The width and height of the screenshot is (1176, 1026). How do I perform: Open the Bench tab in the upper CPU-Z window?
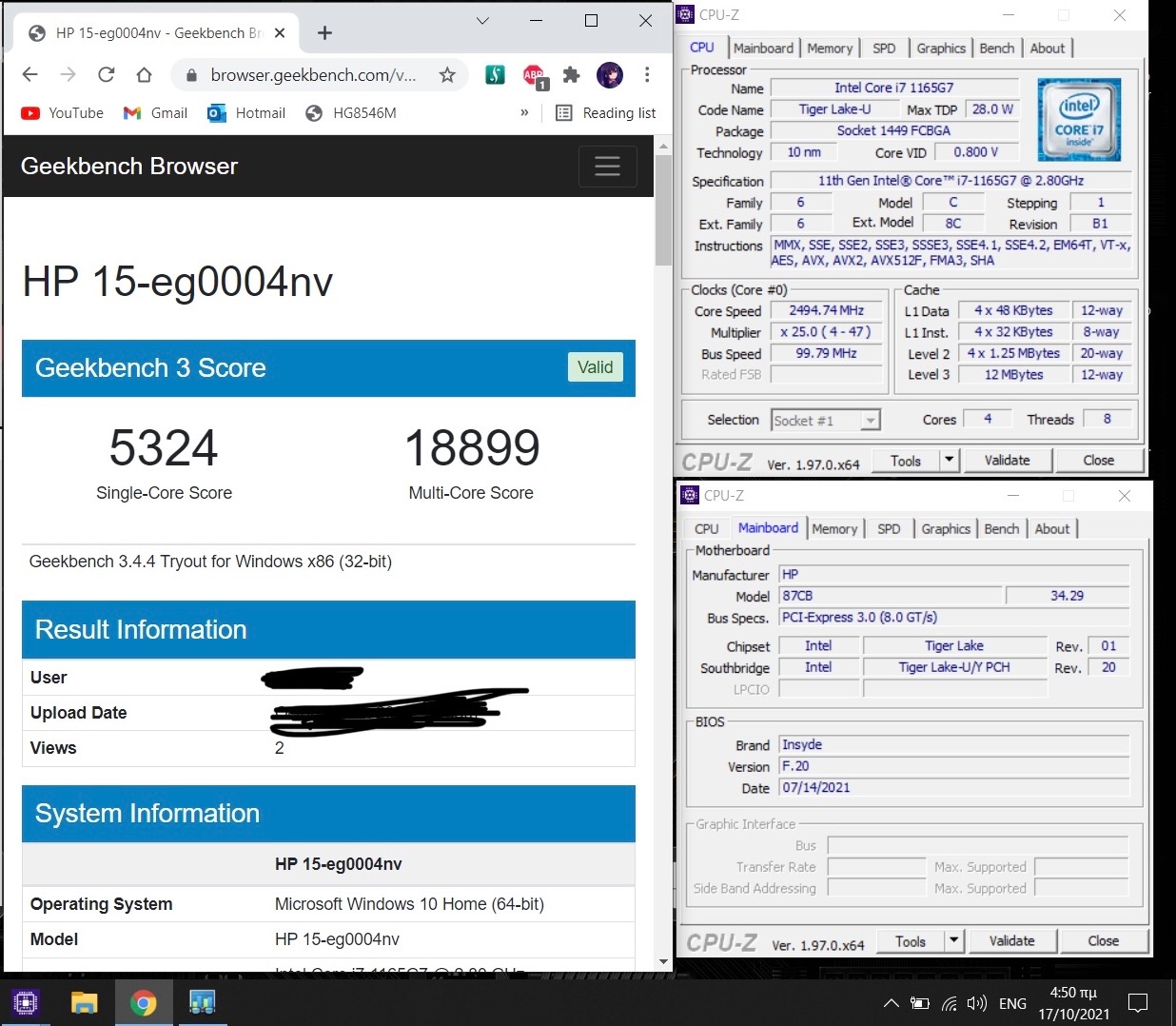point(997,49)
